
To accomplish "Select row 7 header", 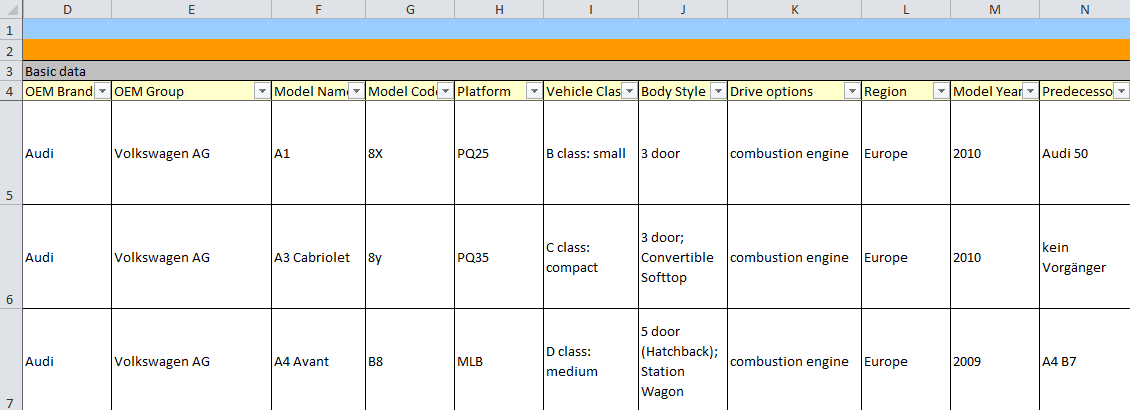I will coord(11,360).
